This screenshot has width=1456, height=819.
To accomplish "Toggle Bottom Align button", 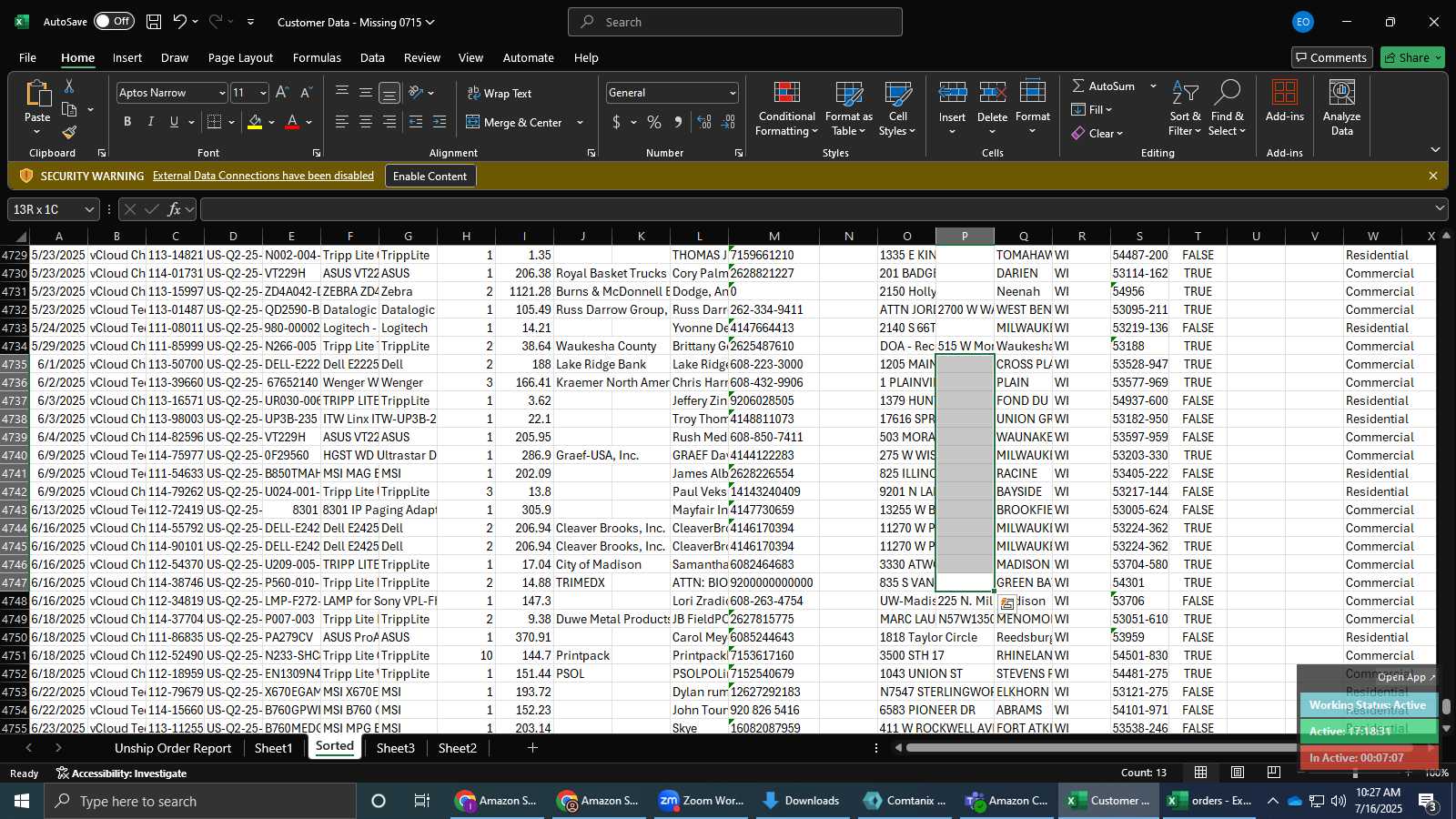I will 389,93.
